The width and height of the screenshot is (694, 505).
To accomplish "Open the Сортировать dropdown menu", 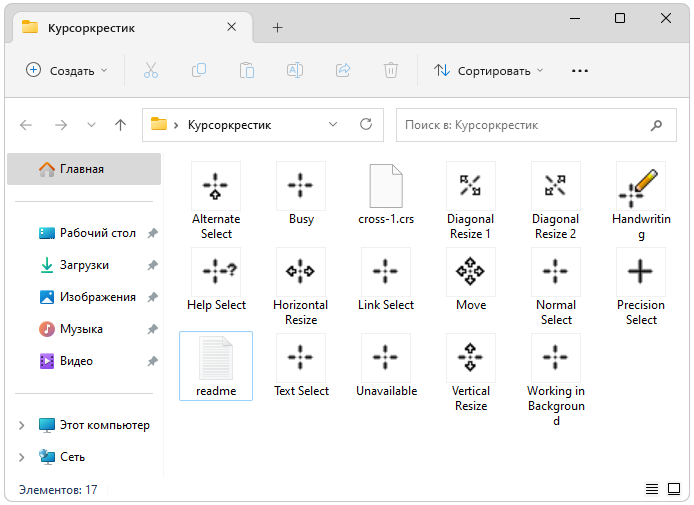I will [489, 70].
